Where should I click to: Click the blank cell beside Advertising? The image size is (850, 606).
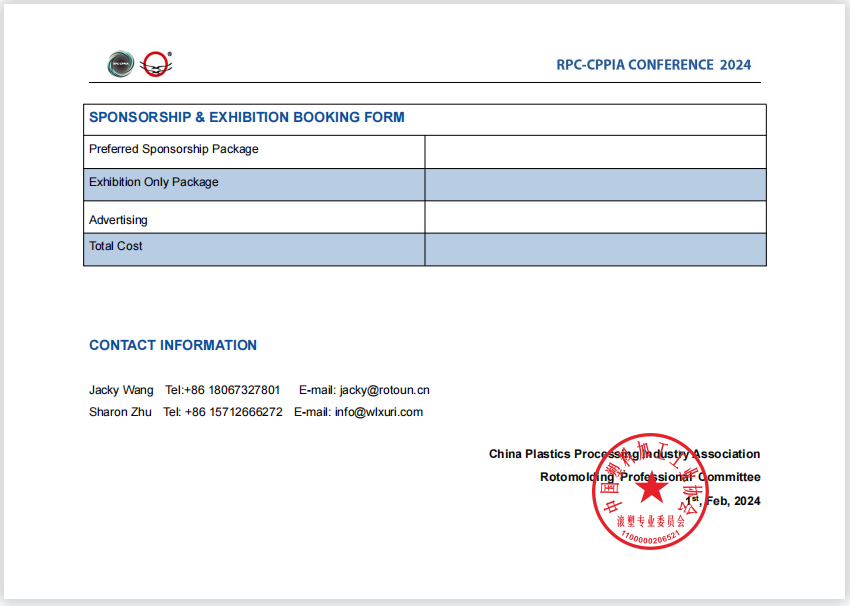595,217
